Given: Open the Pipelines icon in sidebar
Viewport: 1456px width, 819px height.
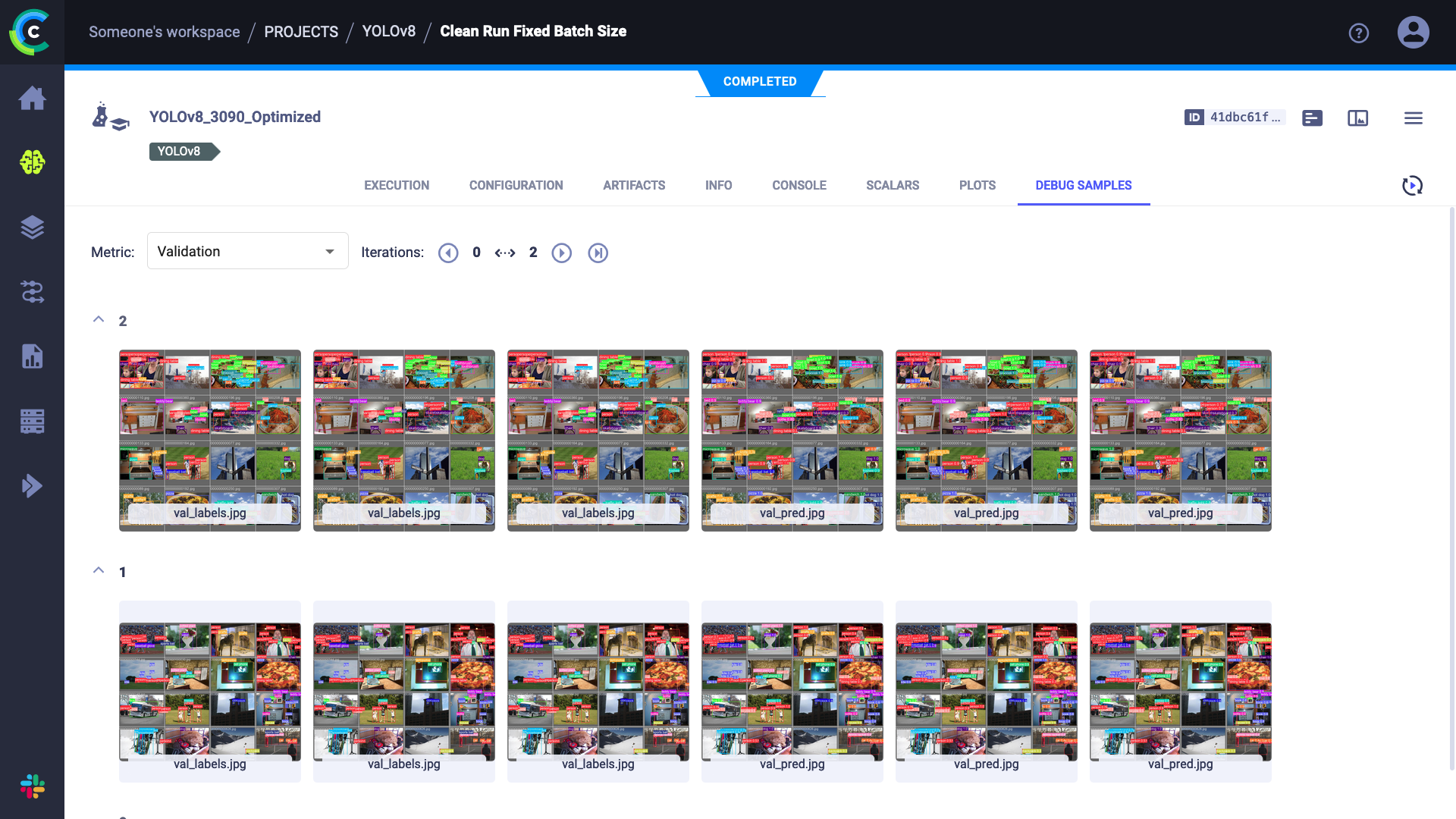Looking at the screenshot, I should point(32,291).
